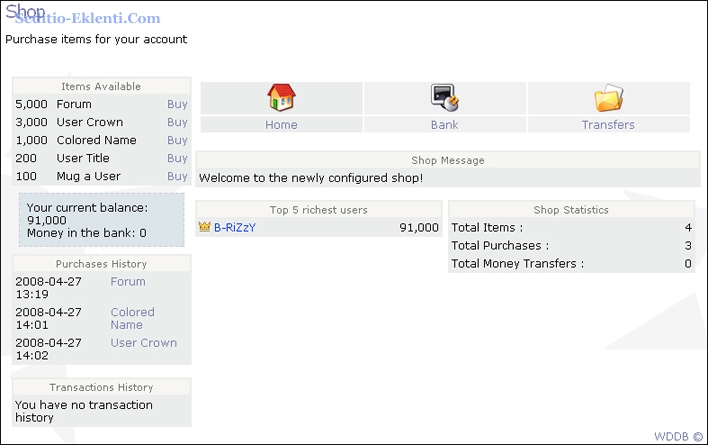Click the crown icon beside B-RiZzY
Viewport: 708px width, 445px height.
pos(205,228)
